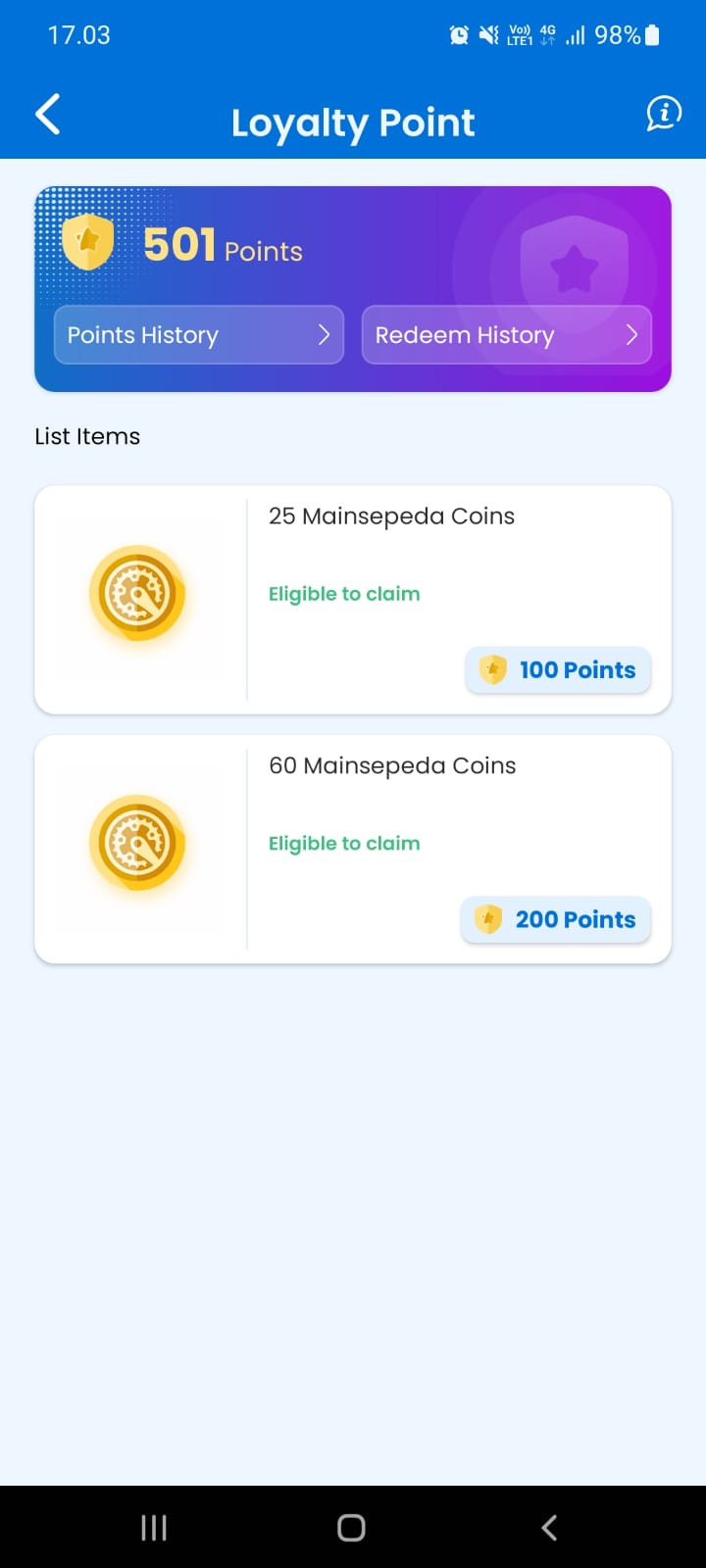This screenshot has height=1568, width=706.
Task: Open the info help icon
Action: coord(664,114)
